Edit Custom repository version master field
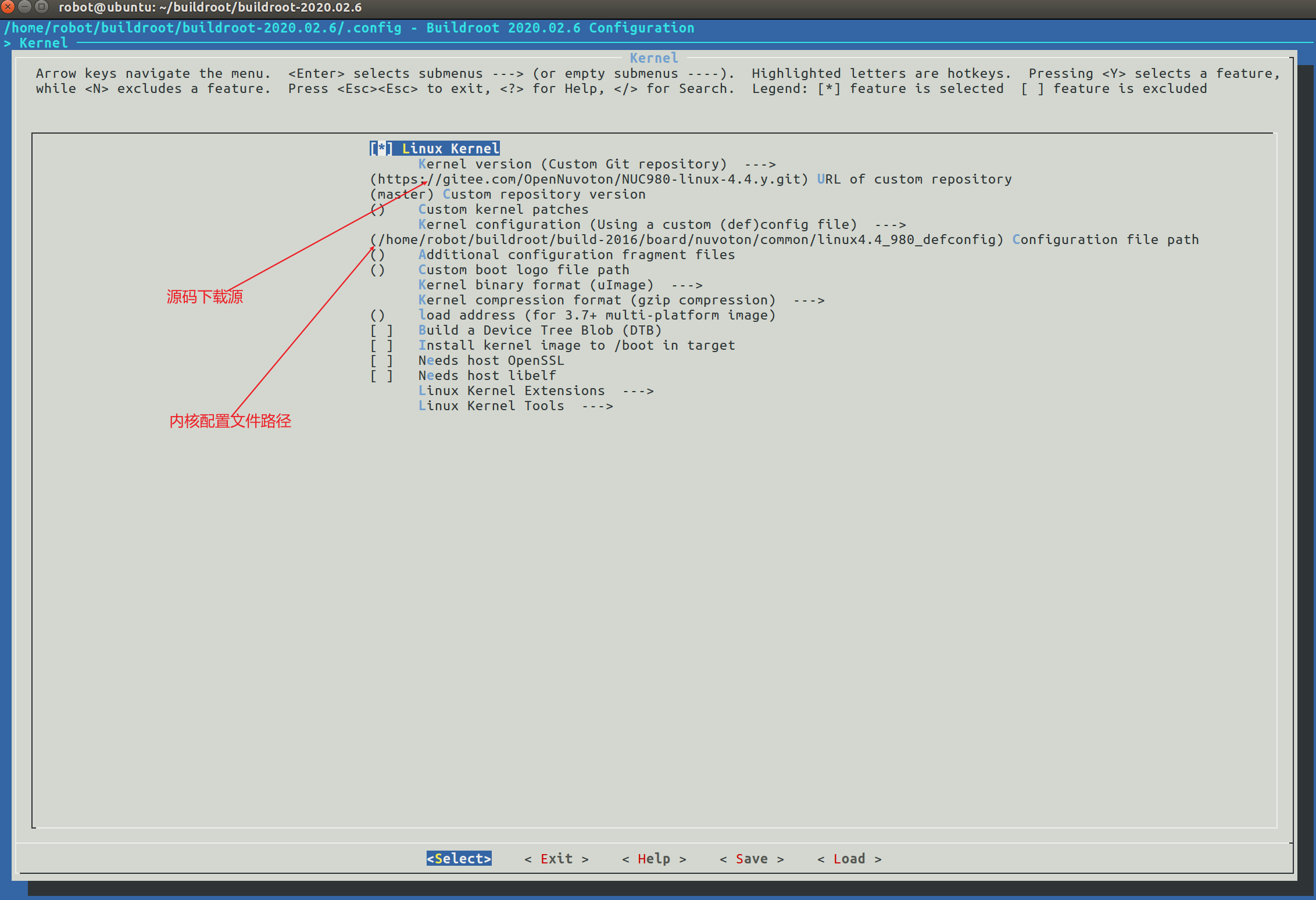1316x900 pixels. coord(507,195)
